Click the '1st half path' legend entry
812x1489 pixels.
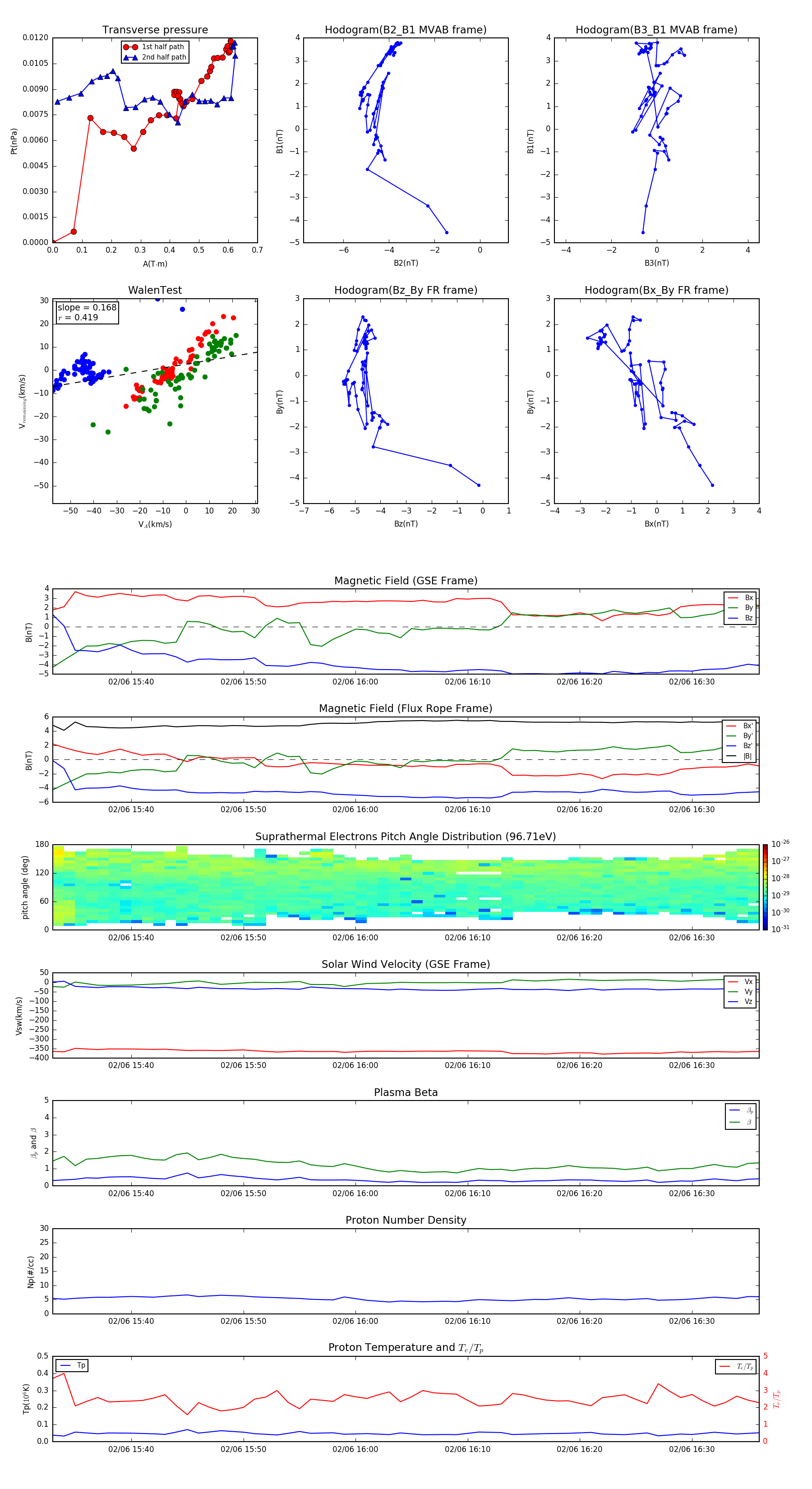click(154, 47)
